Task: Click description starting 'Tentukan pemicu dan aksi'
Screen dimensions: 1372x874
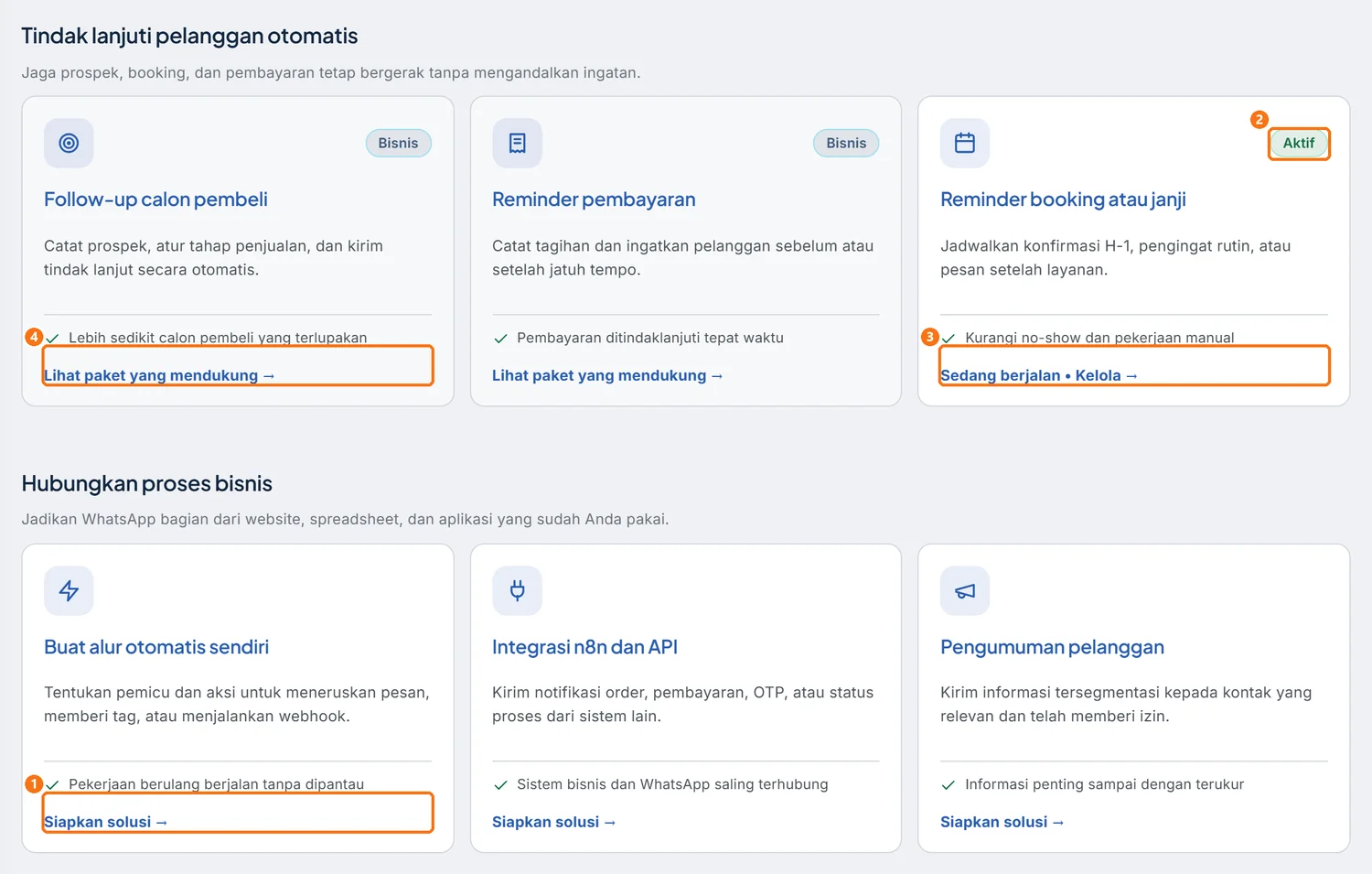Action: (236, 705)
